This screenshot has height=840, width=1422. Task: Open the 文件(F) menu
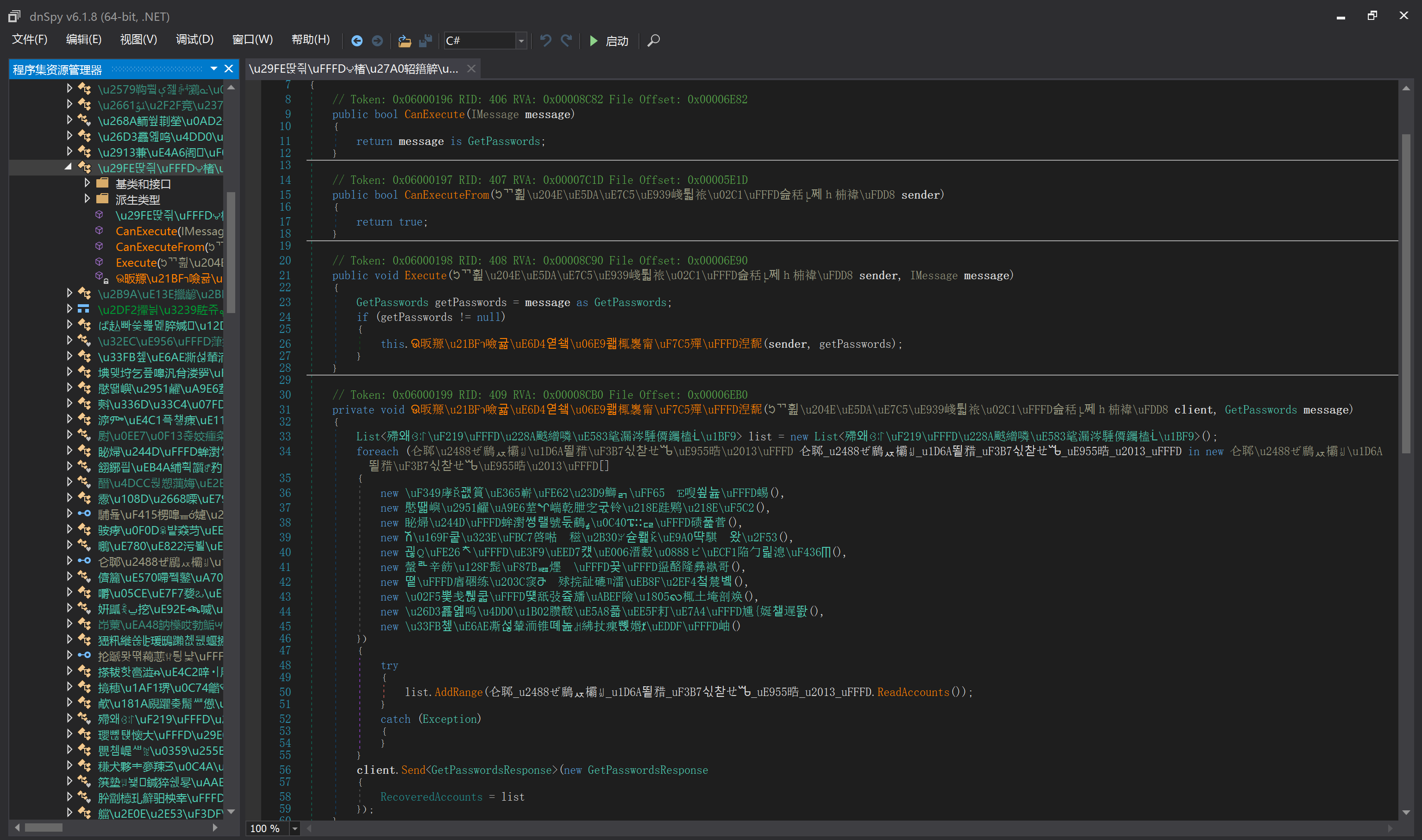pos(30,40)
